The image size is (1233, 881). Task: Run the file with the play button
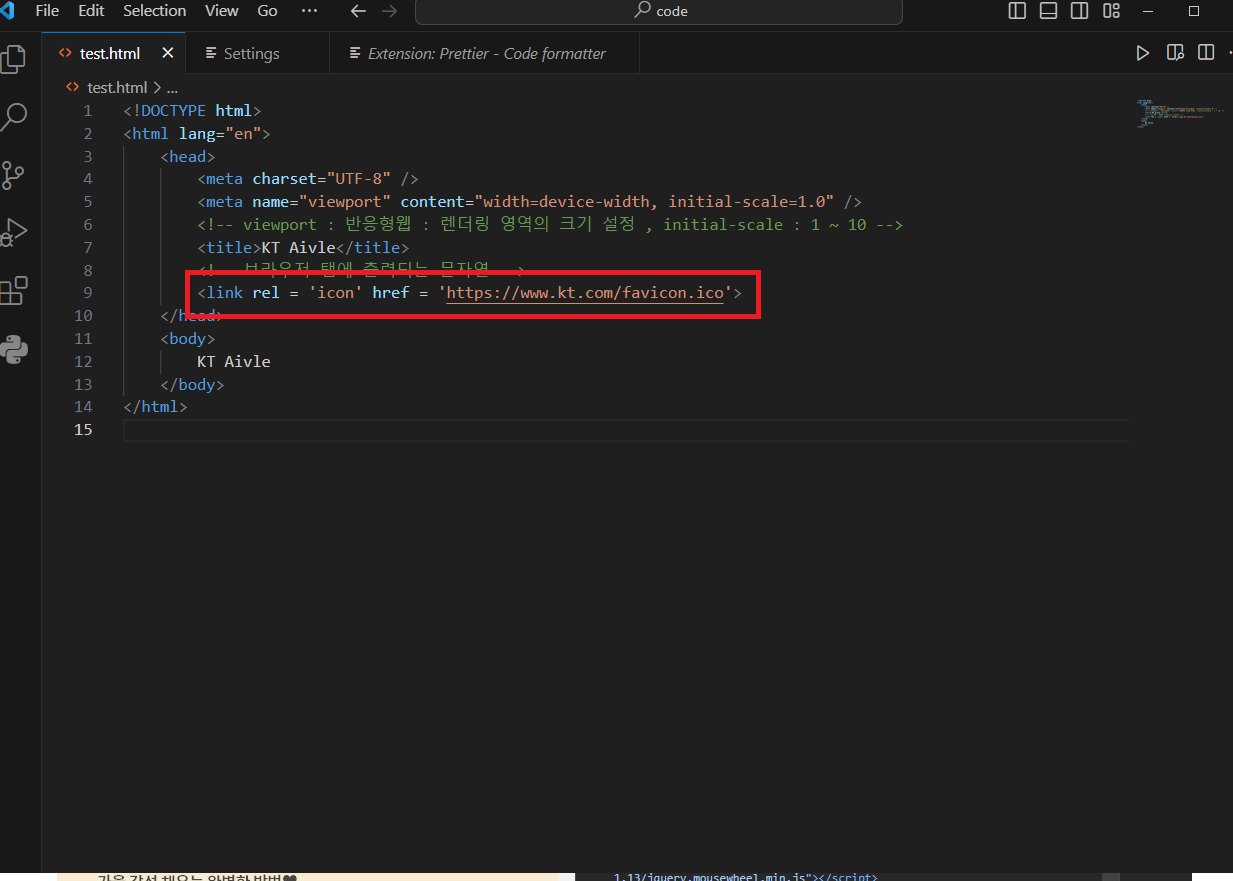point(1143,53)
